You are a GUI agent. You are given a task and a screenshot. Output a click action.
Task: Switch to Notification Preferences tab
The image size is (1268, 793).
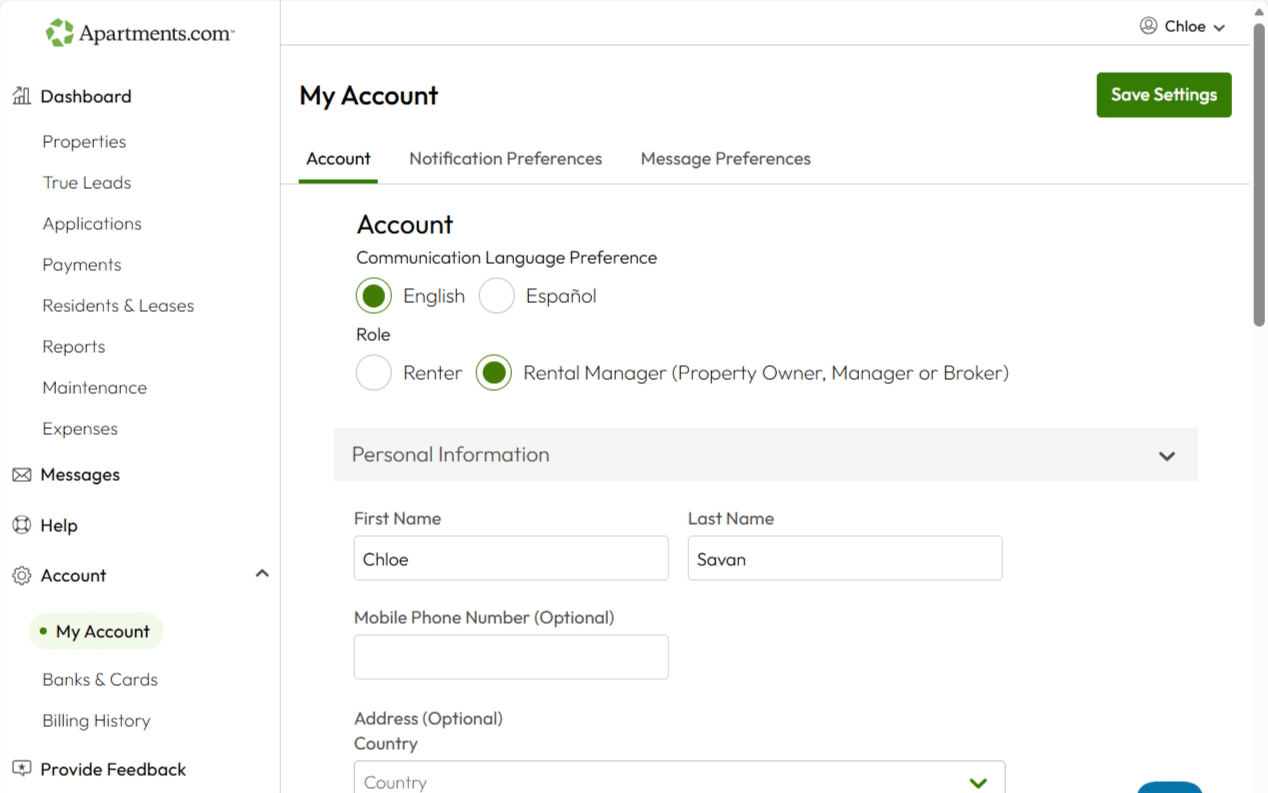505,159
